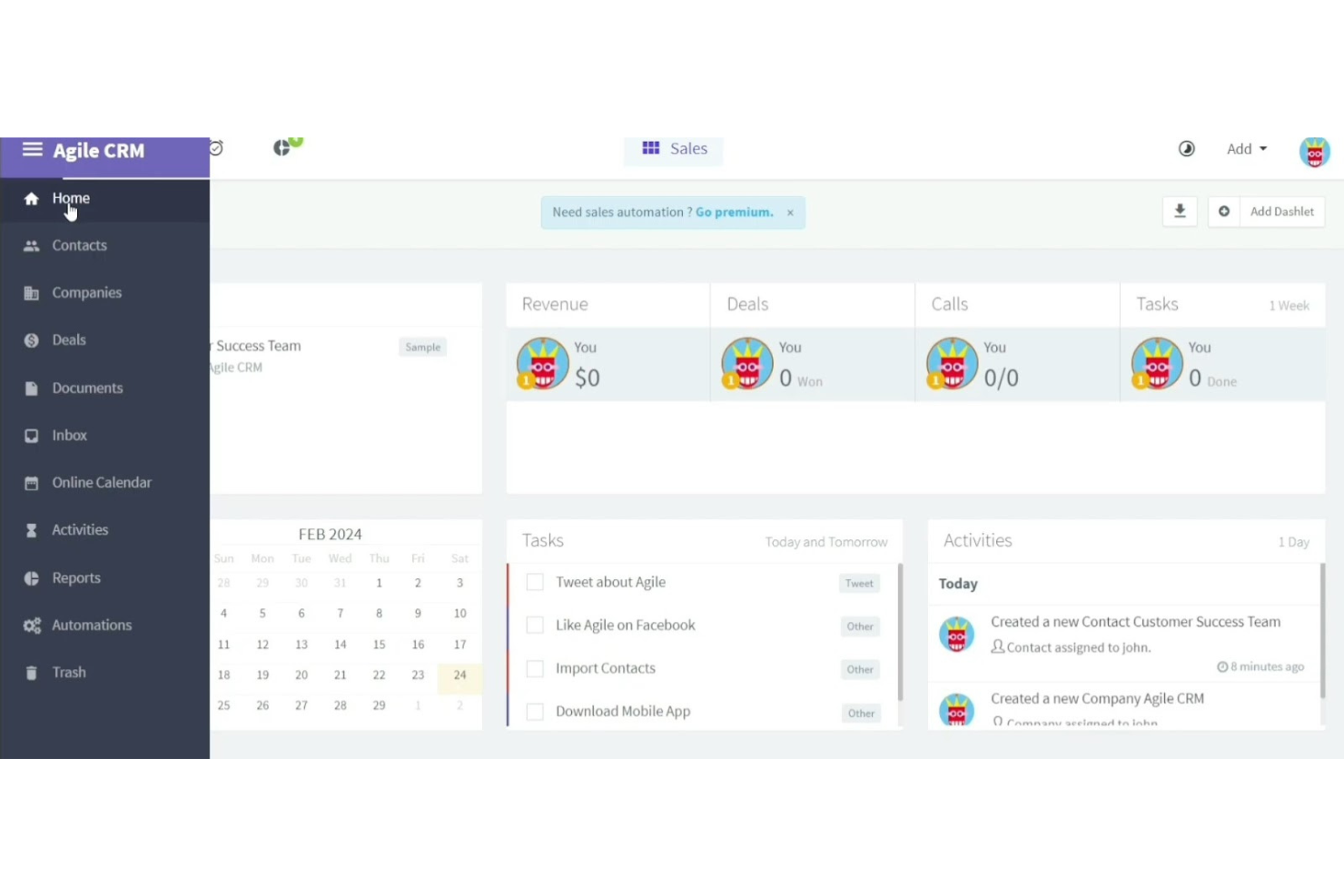Click the alarm clock icon in top bar
Viewport: 1344px width, 896px height.
click(216, 148)
